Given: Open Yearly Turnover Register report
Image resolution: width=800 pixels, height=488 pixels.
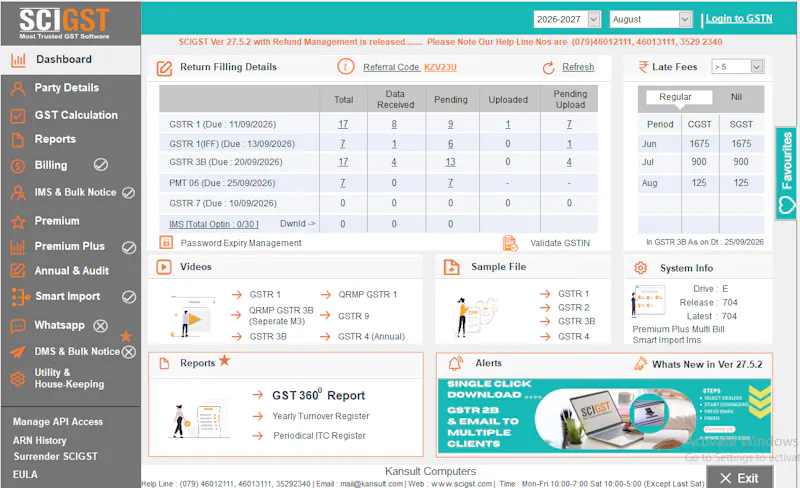Looking at the screenshot, I should pyautogui.click(x=321, y=416).
